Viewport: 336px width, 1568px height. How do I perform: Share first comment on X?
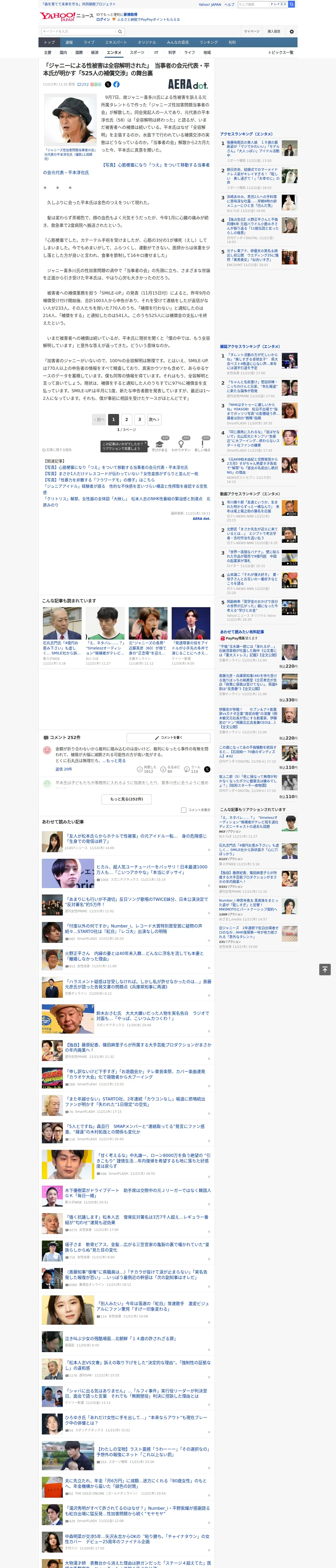(207, 769)
